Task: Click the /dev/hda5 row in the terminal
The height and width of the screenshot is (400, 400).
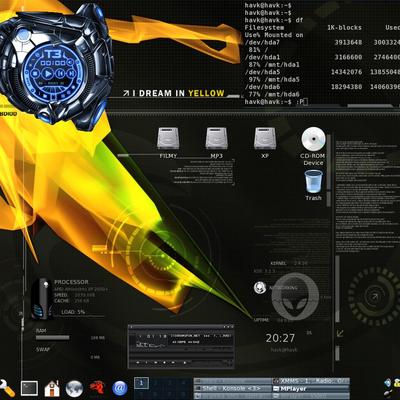Action: [322, 72]
